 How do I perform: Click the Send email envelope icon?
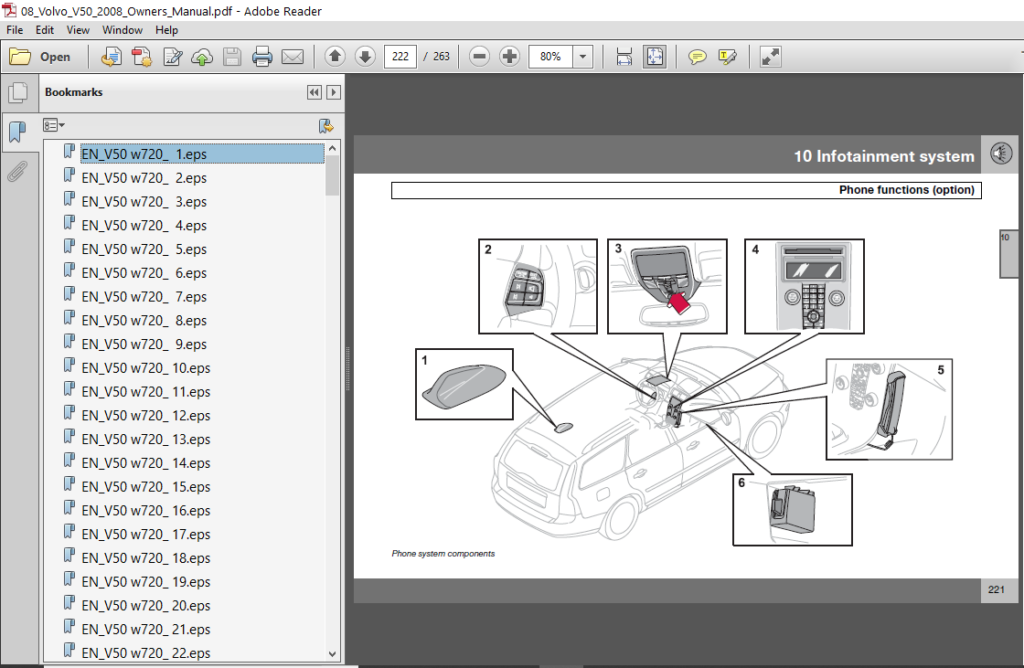pos(293,57)
